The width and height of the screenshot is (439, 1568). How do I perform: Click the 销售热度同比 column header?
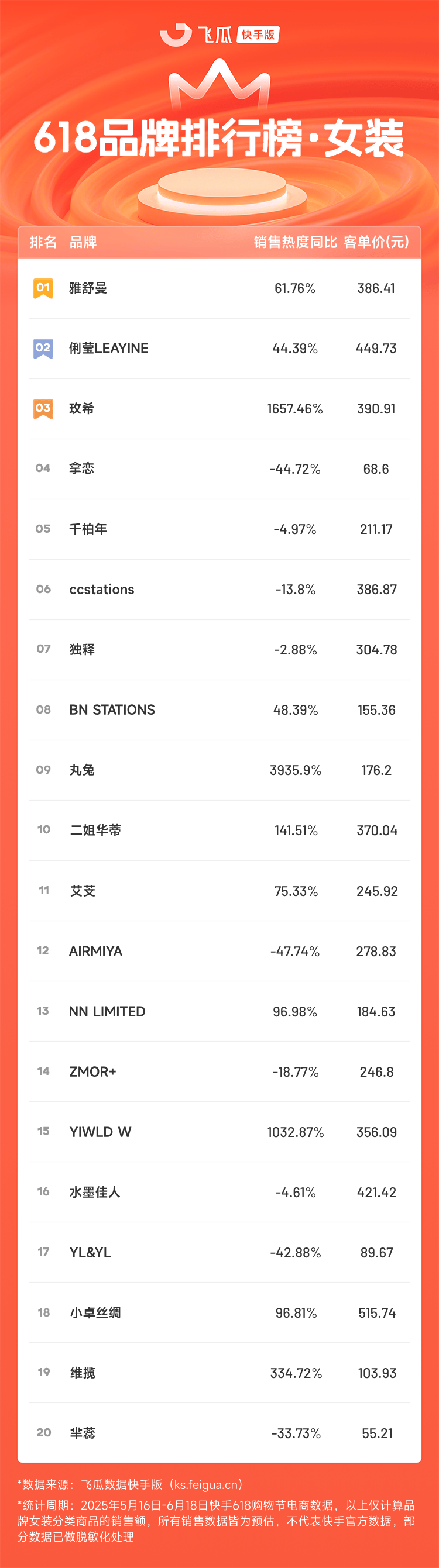(x=296, y=242)
